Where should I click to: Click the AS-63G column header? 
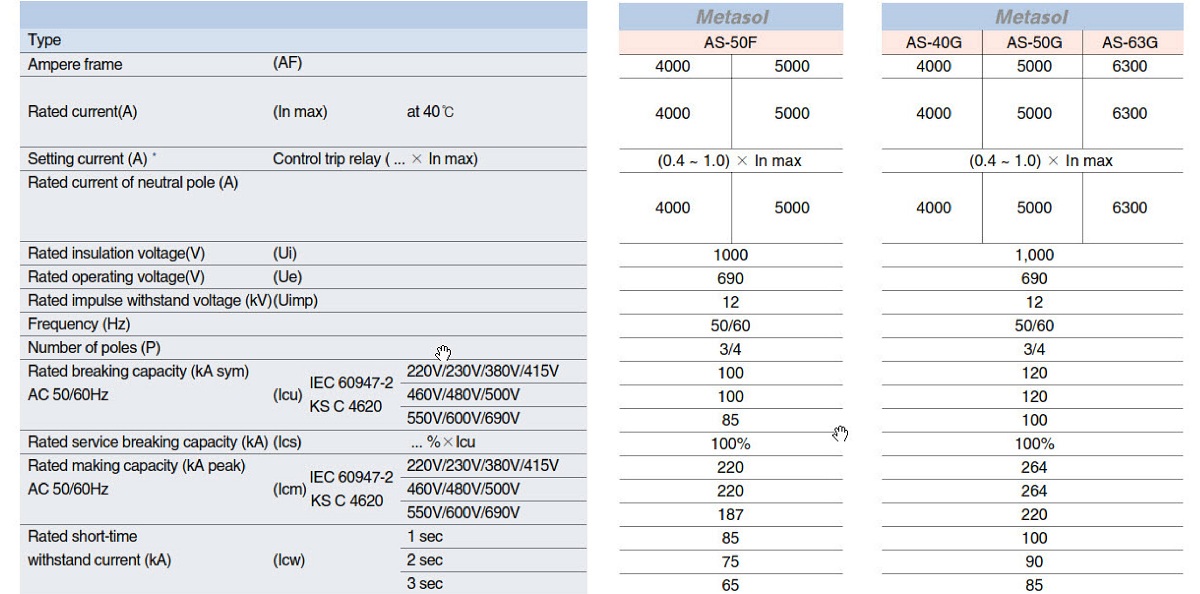click(1131, 41)
